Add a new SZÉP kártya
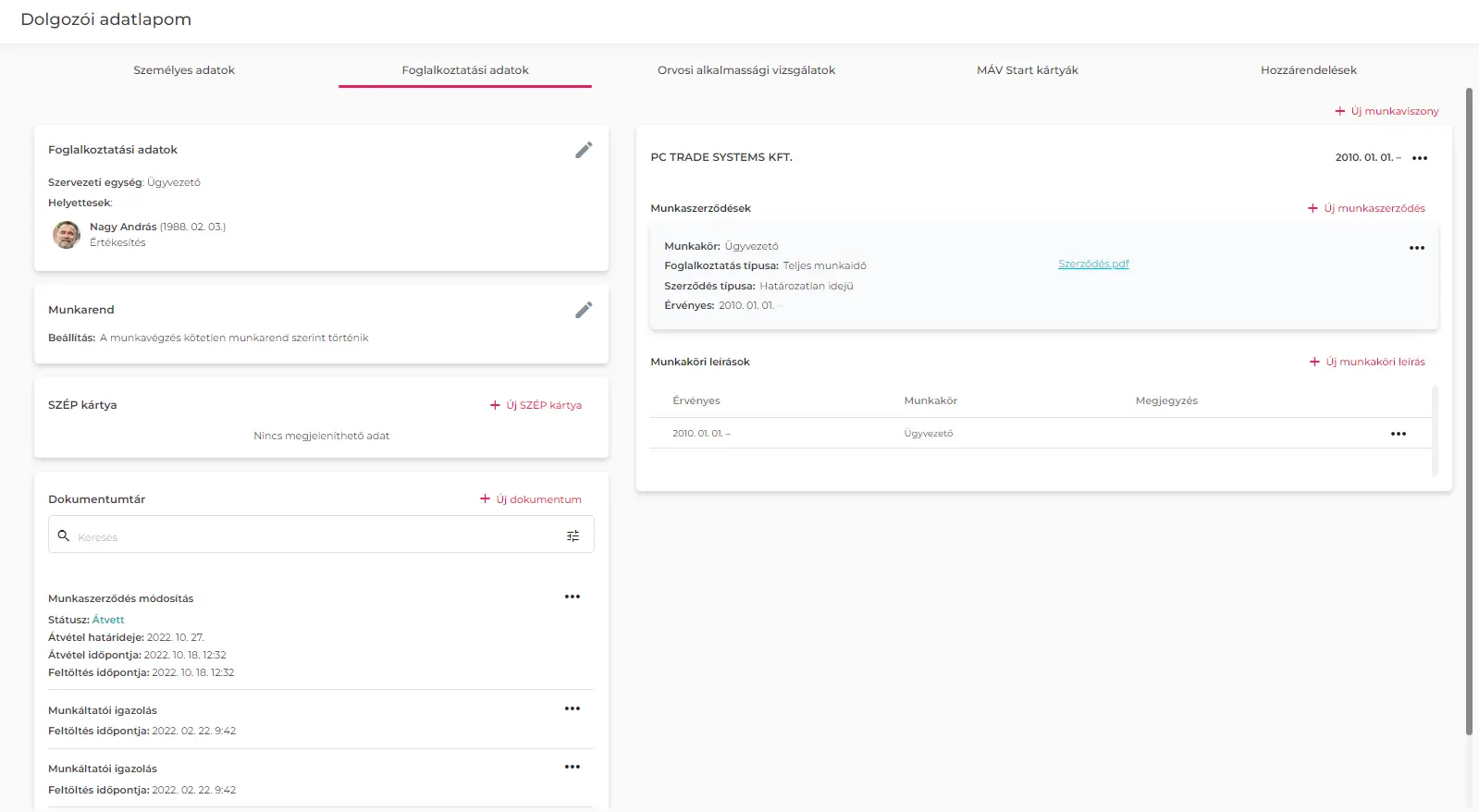Screen dimensions: 1479x812 [536, 405]
